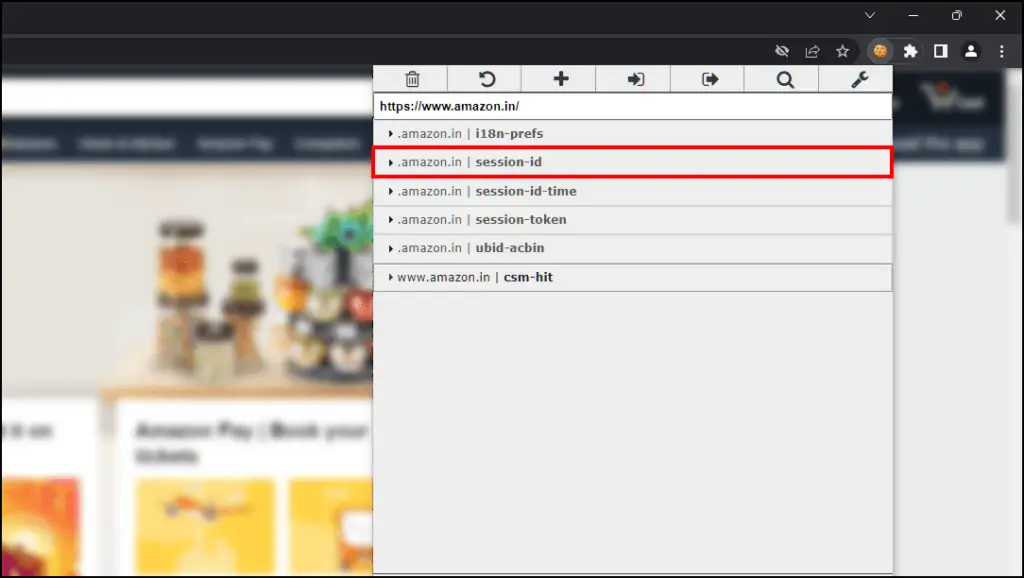This screenshot has width=1024, height=578.
Task: Select the session-id-time cookie row
Action: click(632, 191)
